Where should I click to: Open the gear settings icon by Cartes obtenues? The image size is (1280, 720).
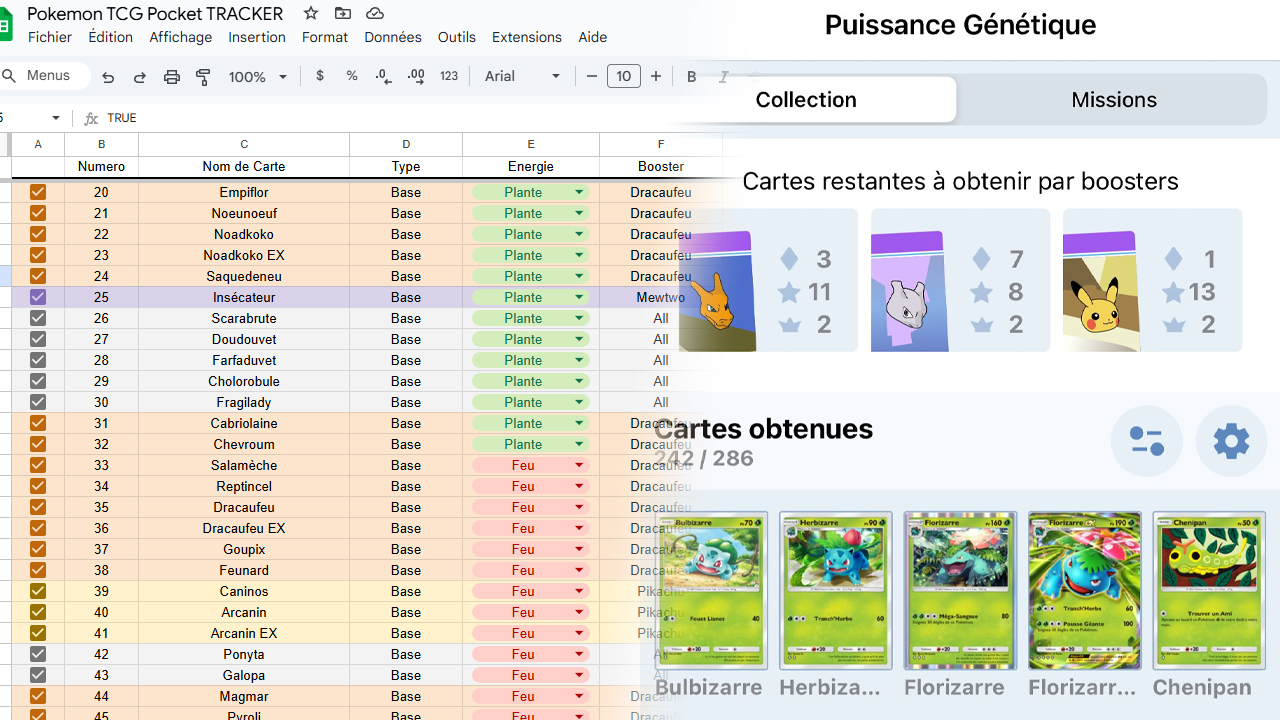1231,441
